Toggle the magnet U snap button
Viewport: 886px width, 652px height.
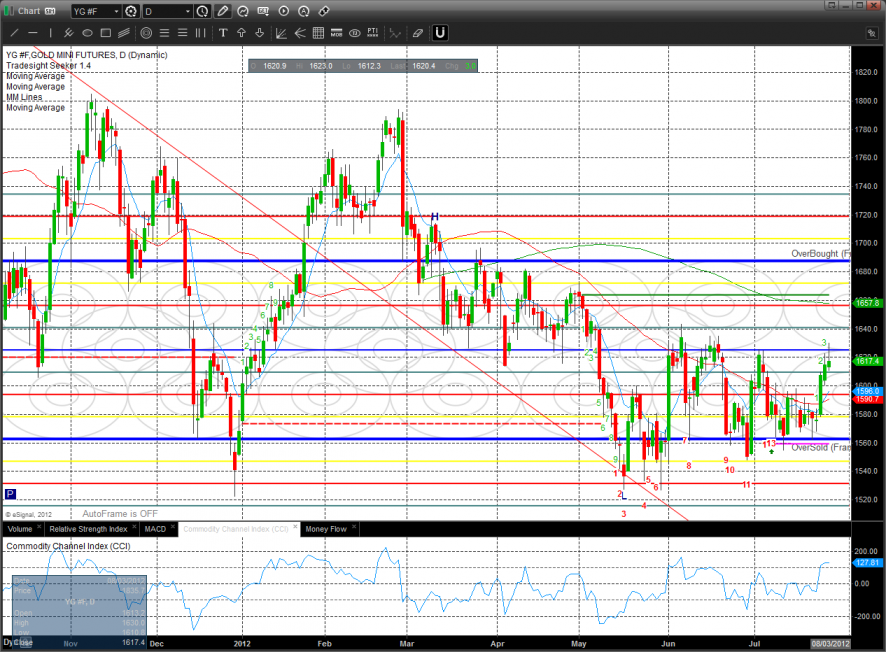coord(440,33)
